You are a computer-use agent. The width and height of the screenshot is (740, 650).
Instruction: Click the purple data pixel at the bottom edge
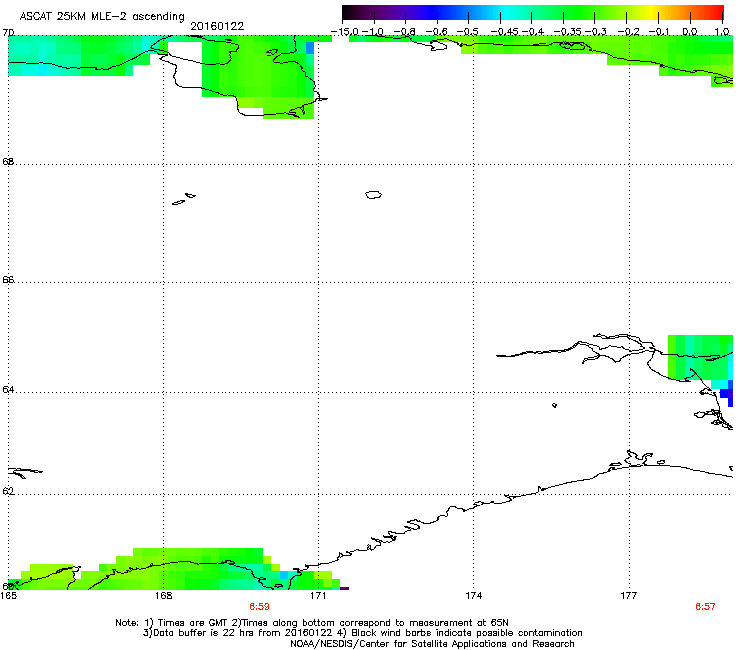click(x=345, y=588)
